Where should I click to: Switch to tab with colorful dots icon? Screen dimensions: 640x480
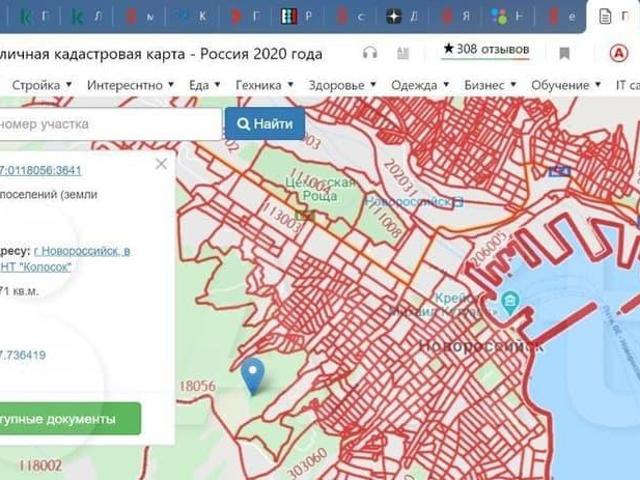pyautogui.click(x=507, y=16)
